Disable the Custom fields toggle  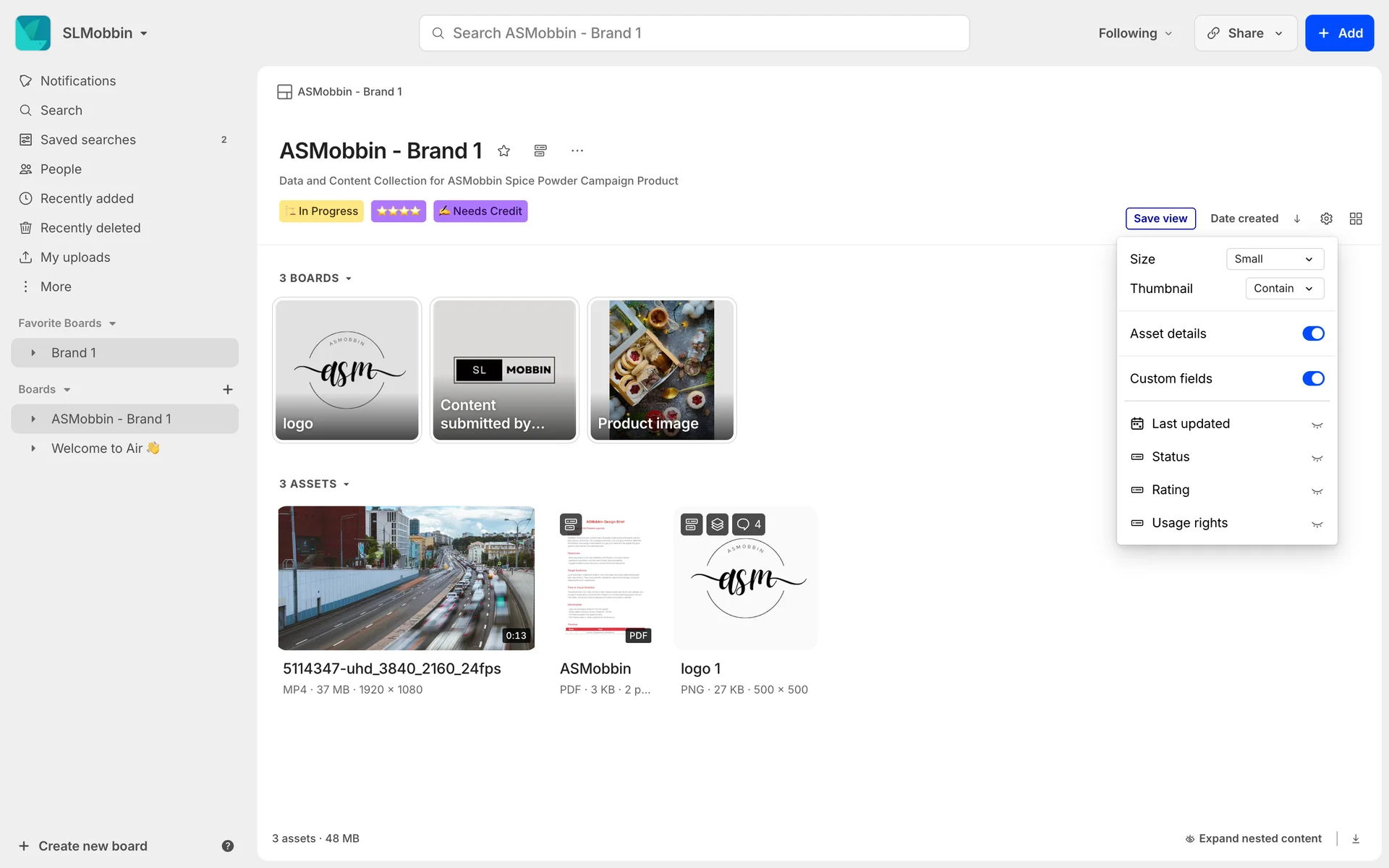[x=1312, y=378]
